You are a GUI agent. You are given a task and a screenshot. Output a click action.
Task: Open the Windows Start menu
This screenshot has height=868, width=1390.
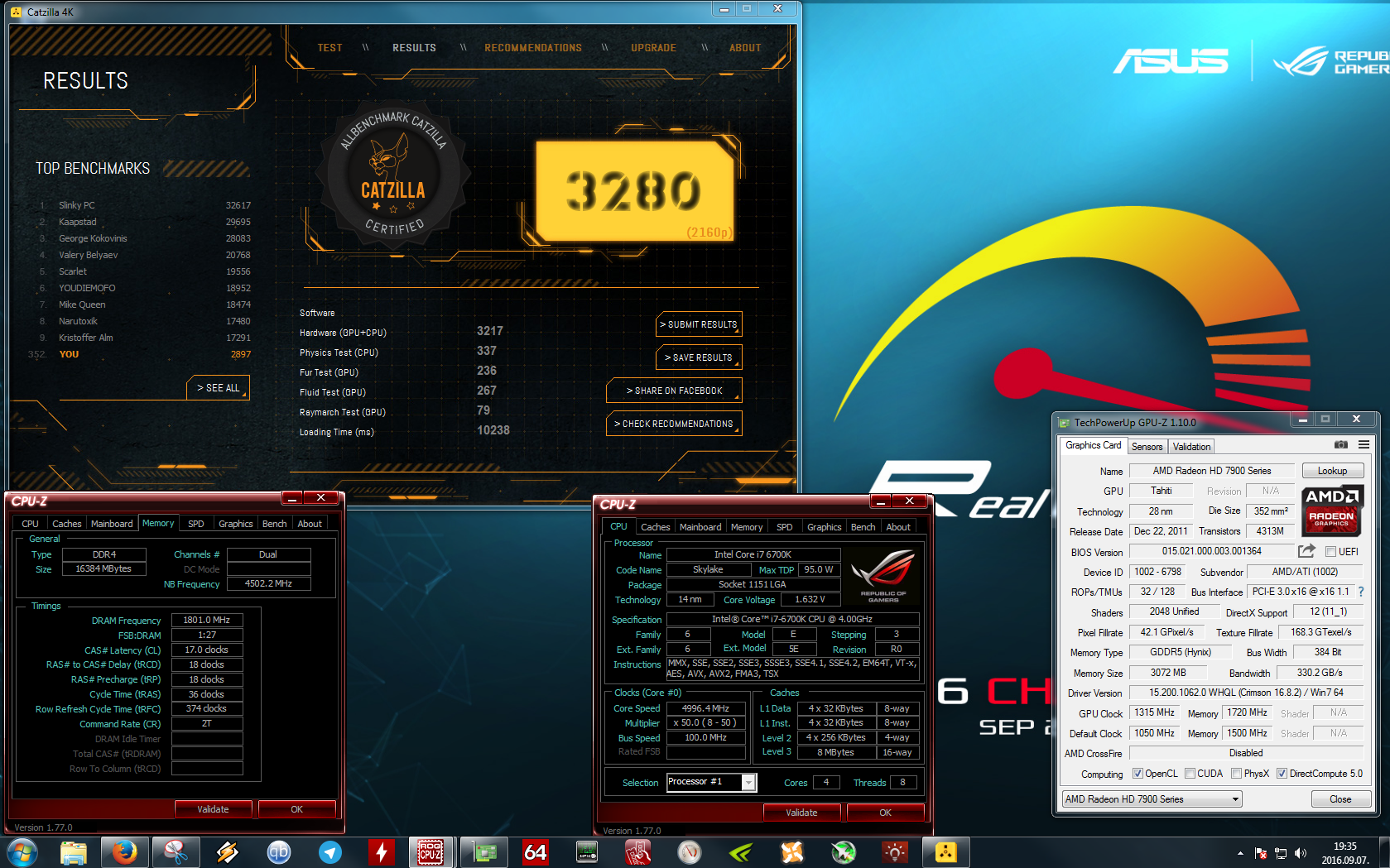(x=22, y=852)
